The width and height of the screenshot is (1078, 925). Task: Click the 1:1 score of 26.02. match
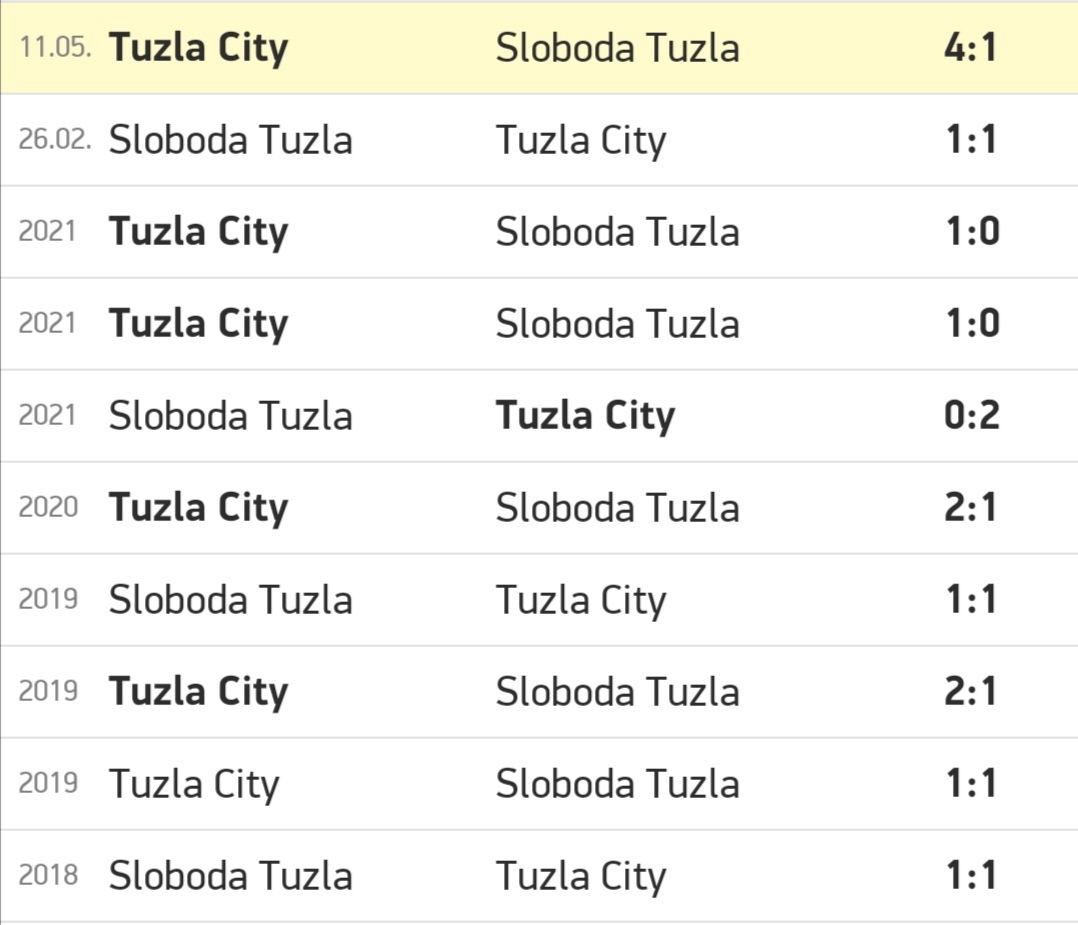pos(971,140)
